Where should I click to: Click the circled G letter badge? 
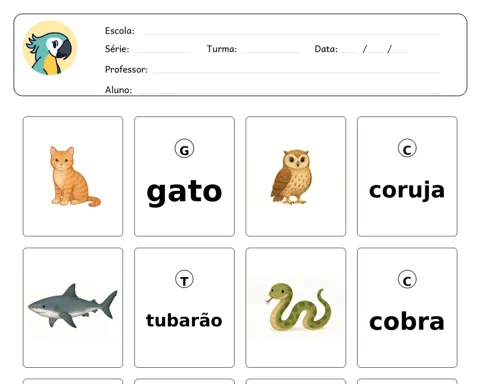184,149
